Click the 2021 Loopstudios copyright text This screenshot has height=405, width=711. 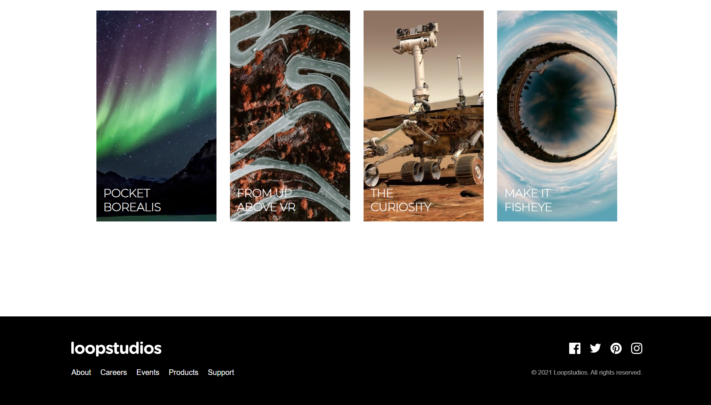587,372
